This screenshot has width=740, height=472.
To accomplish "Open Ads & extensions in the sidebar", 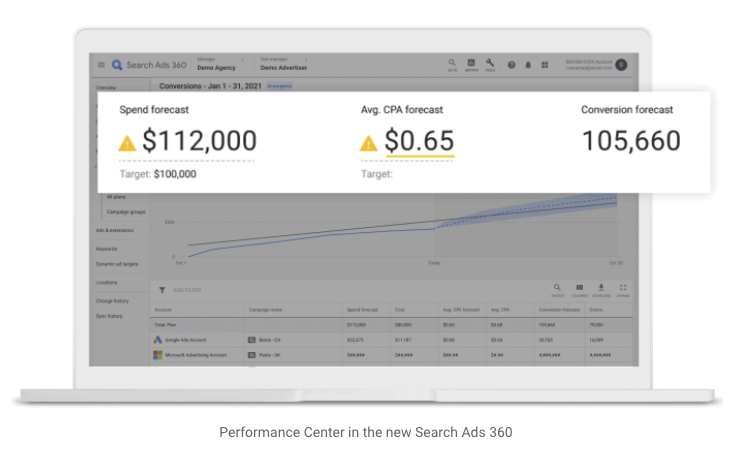I will pyautogui.click(x=117, y=231).
